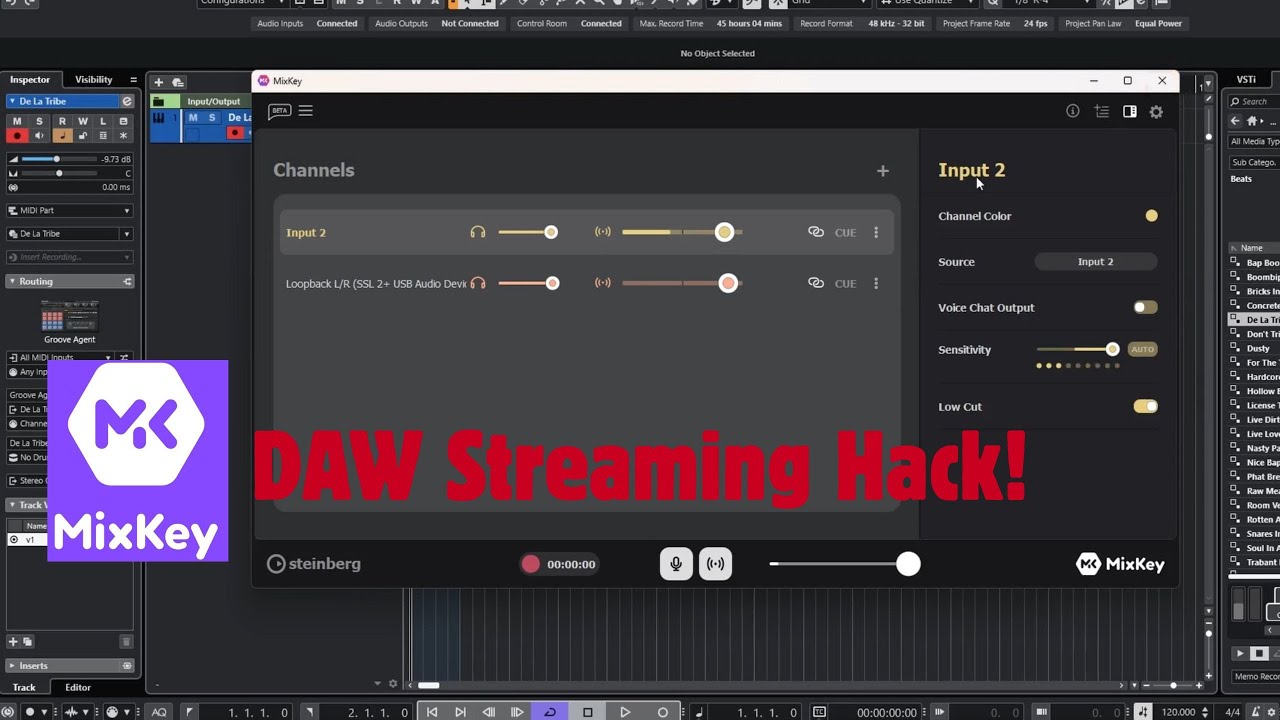Click the transport Play button

(x=625, y=712)
